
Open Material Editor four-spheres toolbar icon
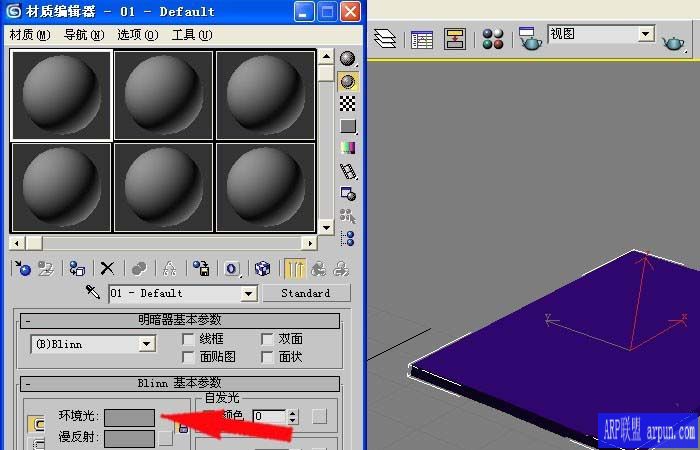493,39
